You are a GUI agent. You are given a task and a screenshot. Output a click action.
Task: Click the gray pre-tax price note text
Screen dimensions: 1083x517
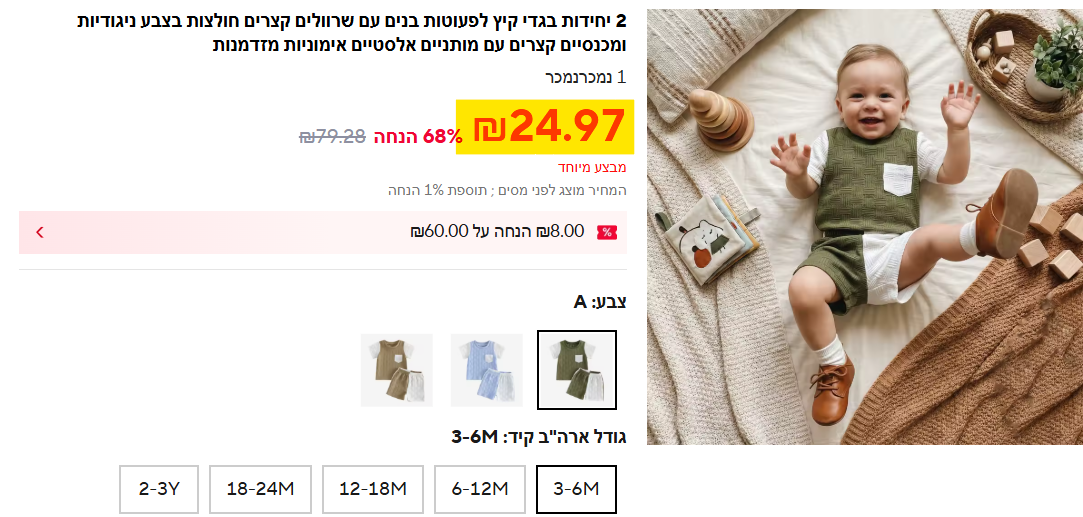point(507,191)
